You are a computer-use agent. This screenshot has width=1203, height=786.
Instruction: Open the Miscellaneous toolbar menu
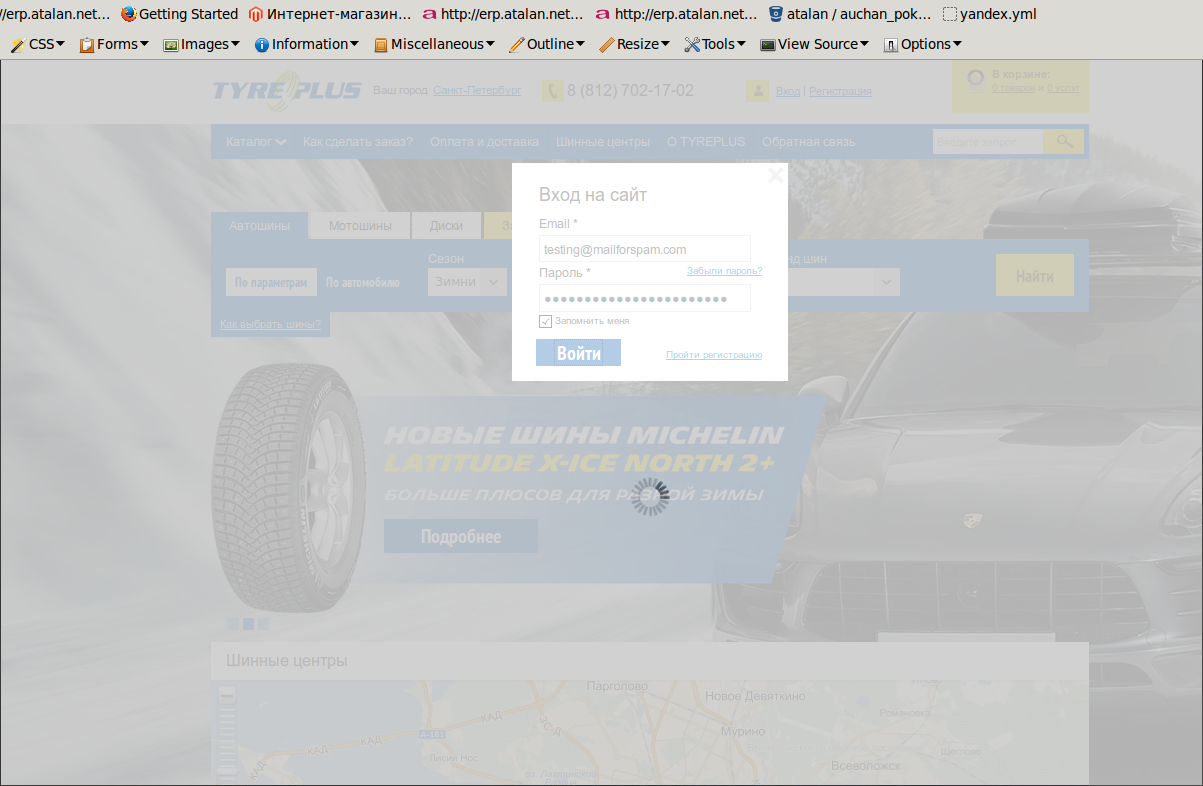434,44
